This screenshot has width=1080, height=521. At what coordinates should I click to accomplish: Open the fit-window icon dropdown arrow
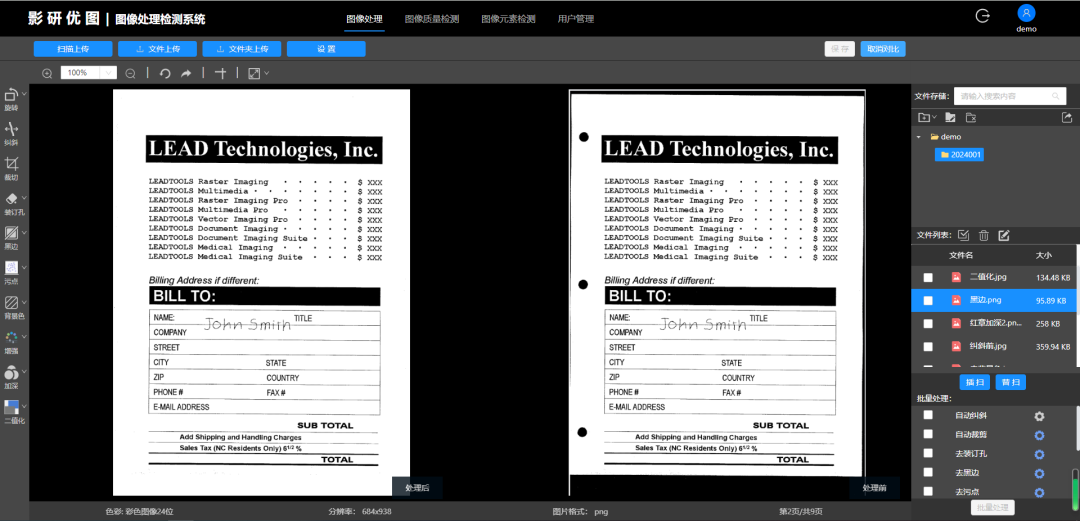click(267, 73)
